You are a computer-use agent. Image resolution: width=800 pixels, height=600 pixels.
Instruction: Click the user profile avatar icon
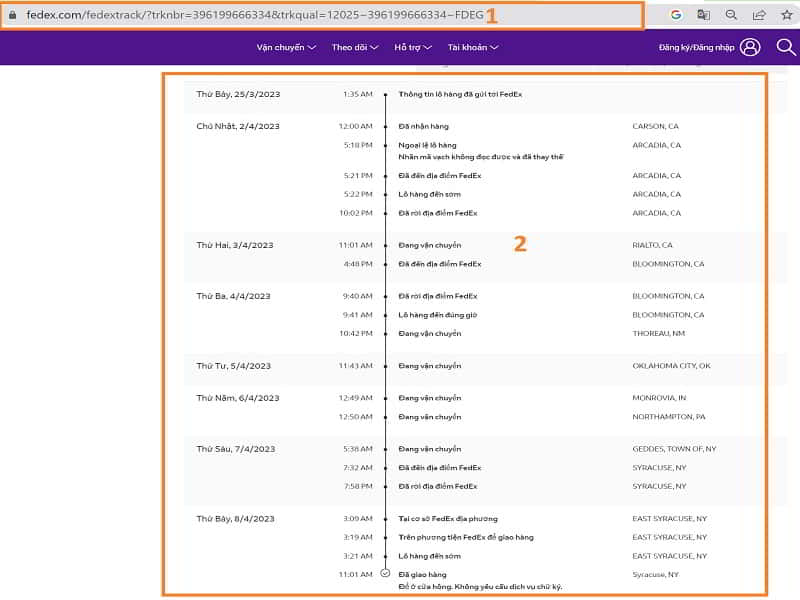click(x=750, y=47)
